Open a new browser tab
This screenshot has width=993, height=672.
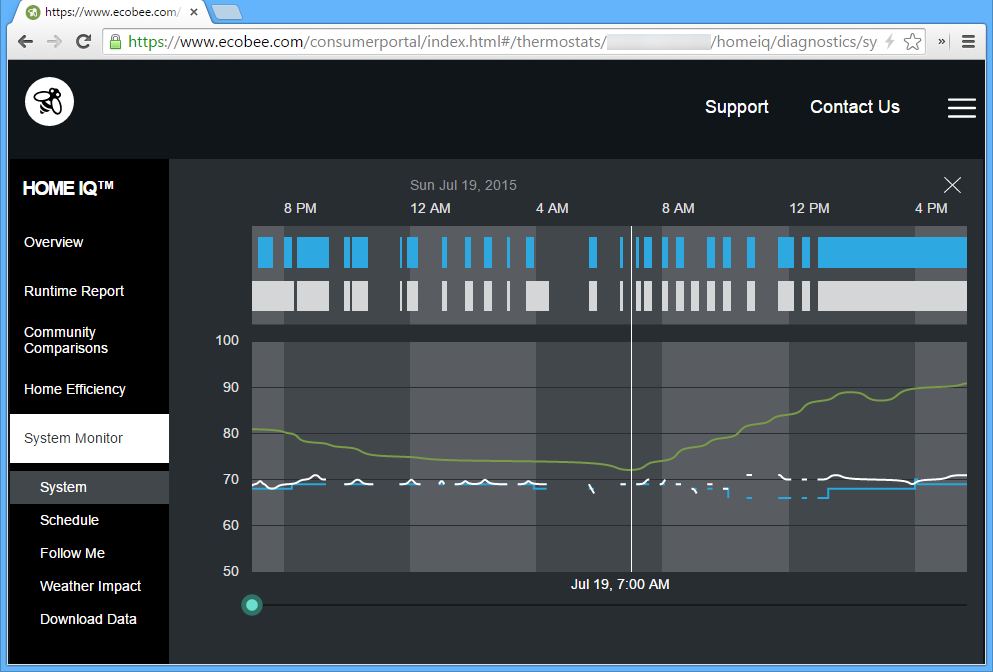(226, 12)
